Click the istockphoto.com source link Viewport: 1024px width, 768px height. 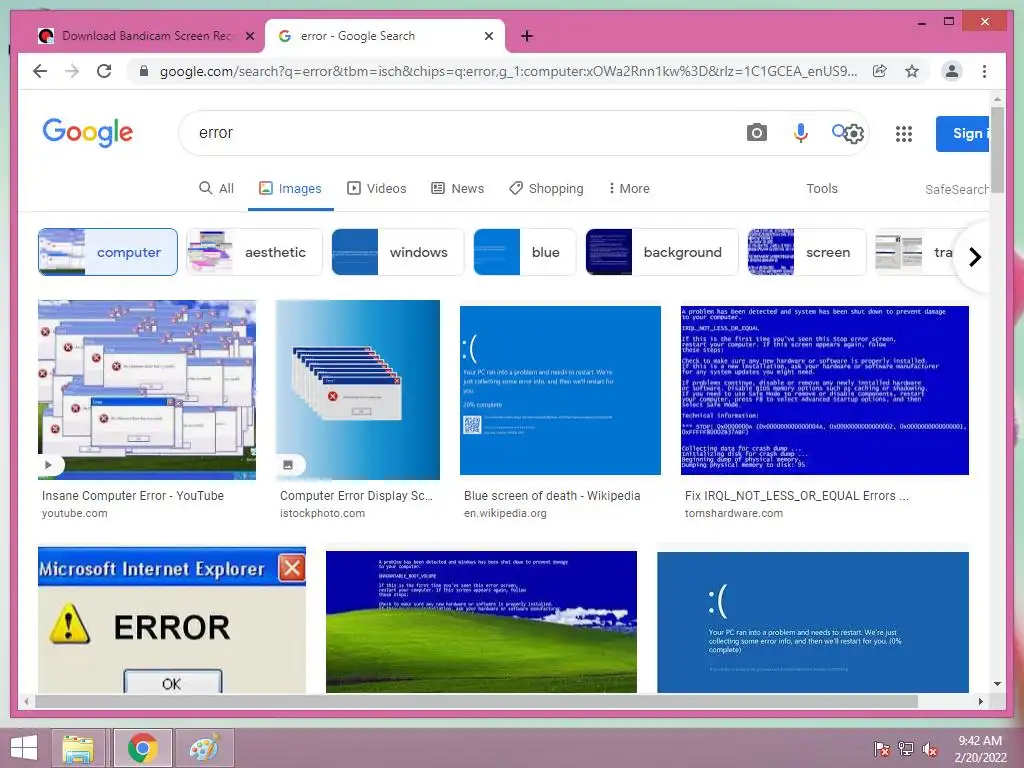[x=323, y=513]
